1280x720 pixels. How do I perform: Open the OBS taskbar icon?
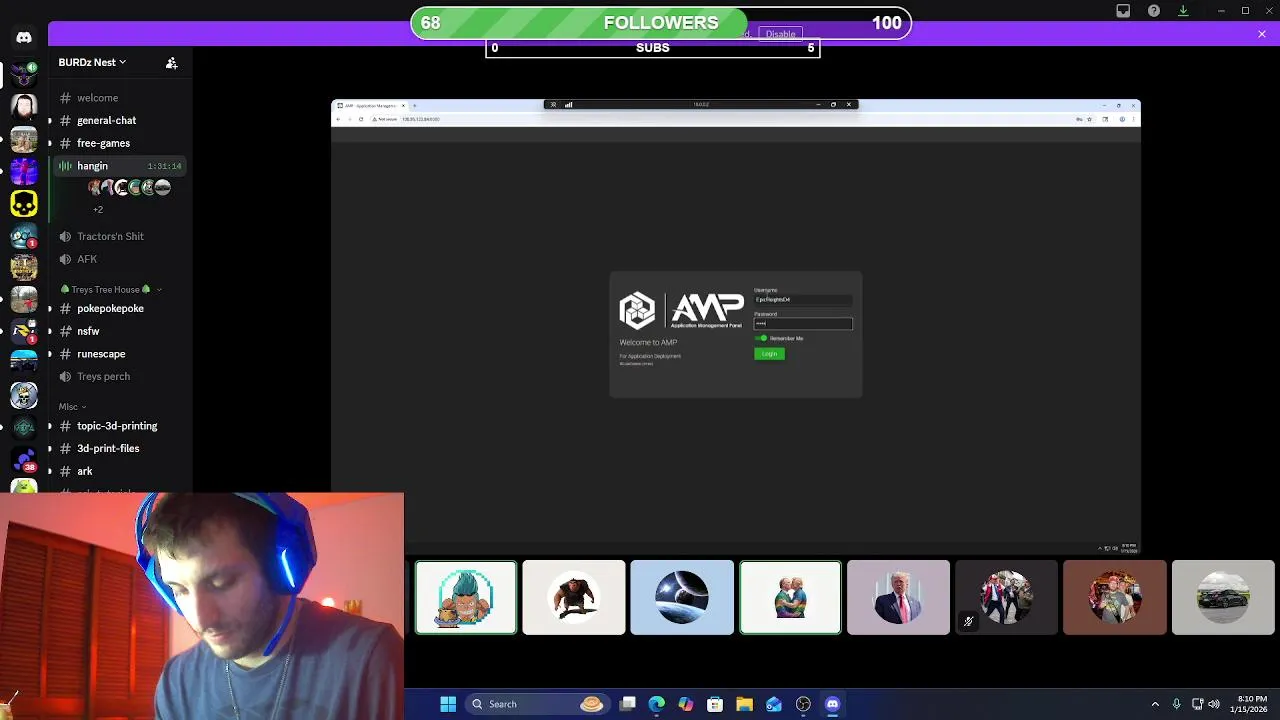point(803,704)
